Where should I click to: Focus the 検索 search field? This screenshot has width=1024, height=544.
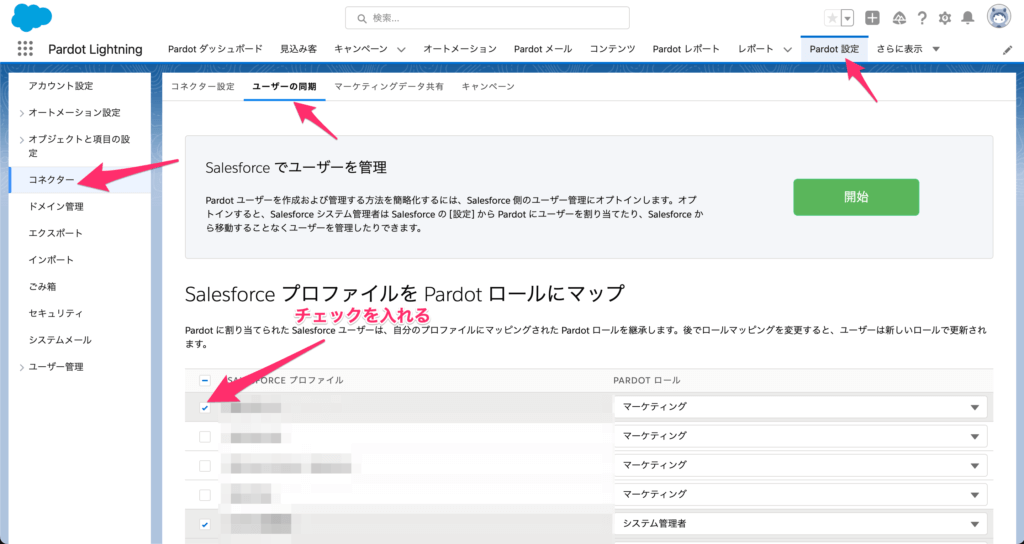click(x=487, y=18)
